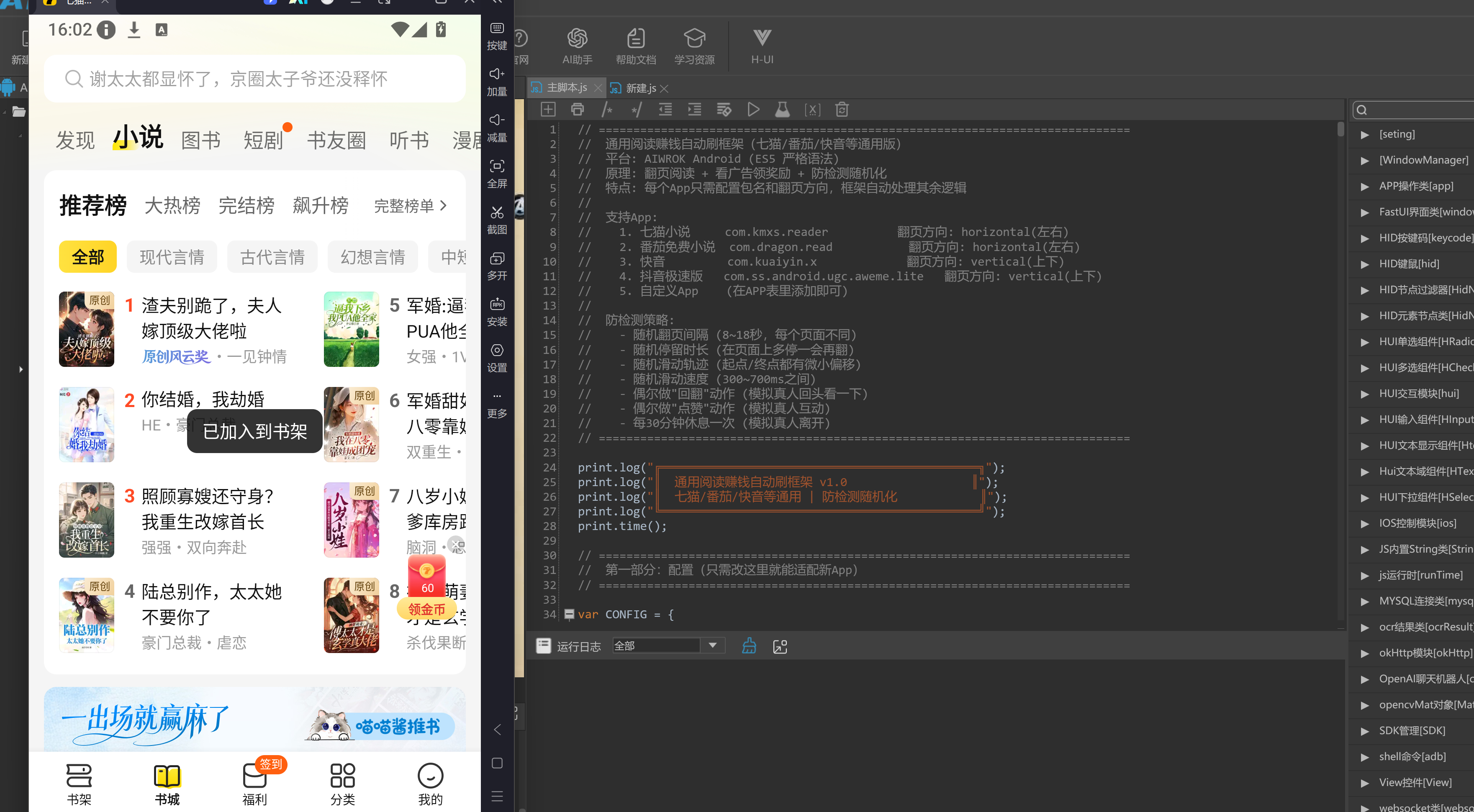Open the 福利 bottom navigation tab
This screenshot has height=812, width=1474.
(x=254, y=784)
